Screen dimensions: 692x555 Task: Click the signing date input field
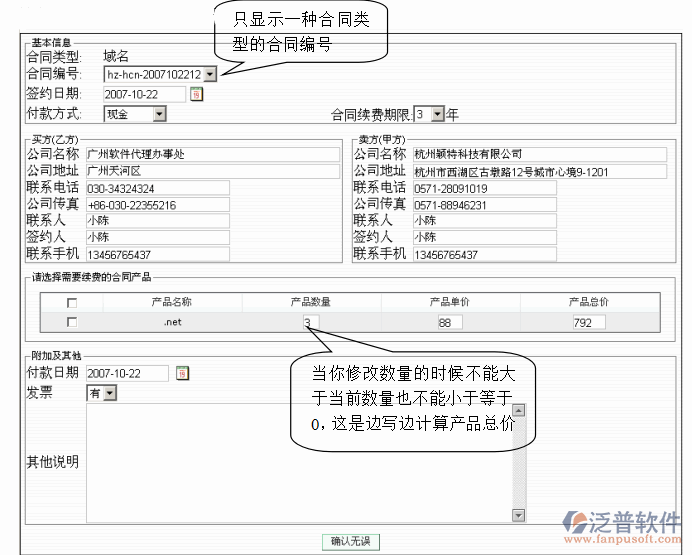(x=144, y=94)
